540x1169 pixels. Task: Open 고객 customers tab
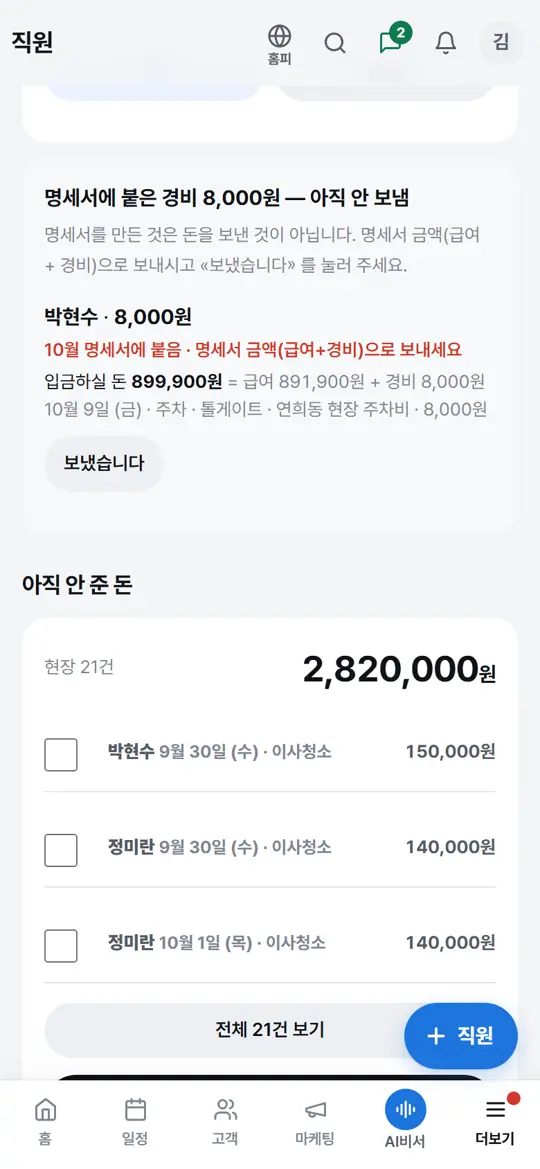click(x=225, y=1121)
